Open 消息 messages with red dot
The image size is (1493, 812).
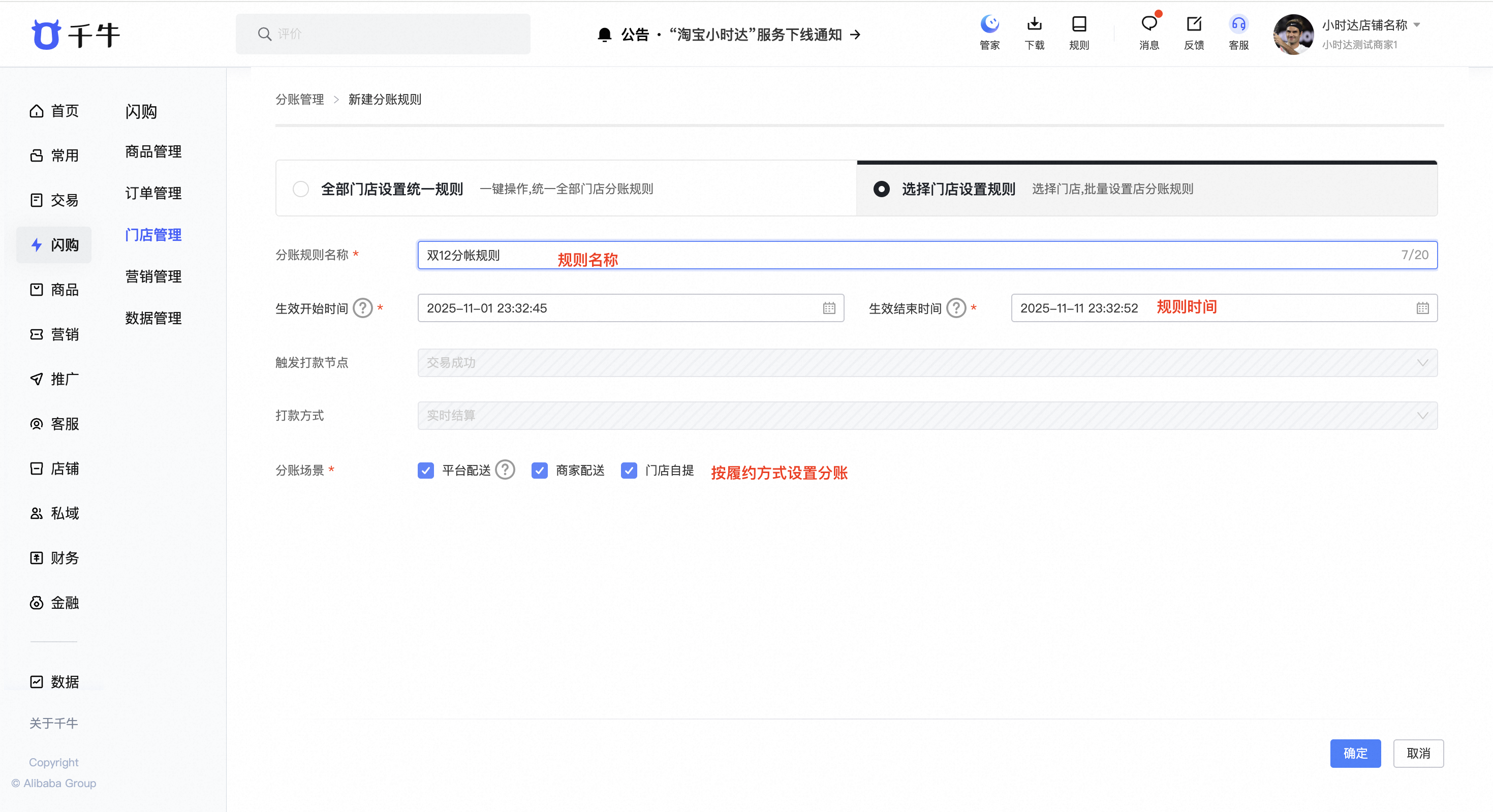coord(1149,24)
